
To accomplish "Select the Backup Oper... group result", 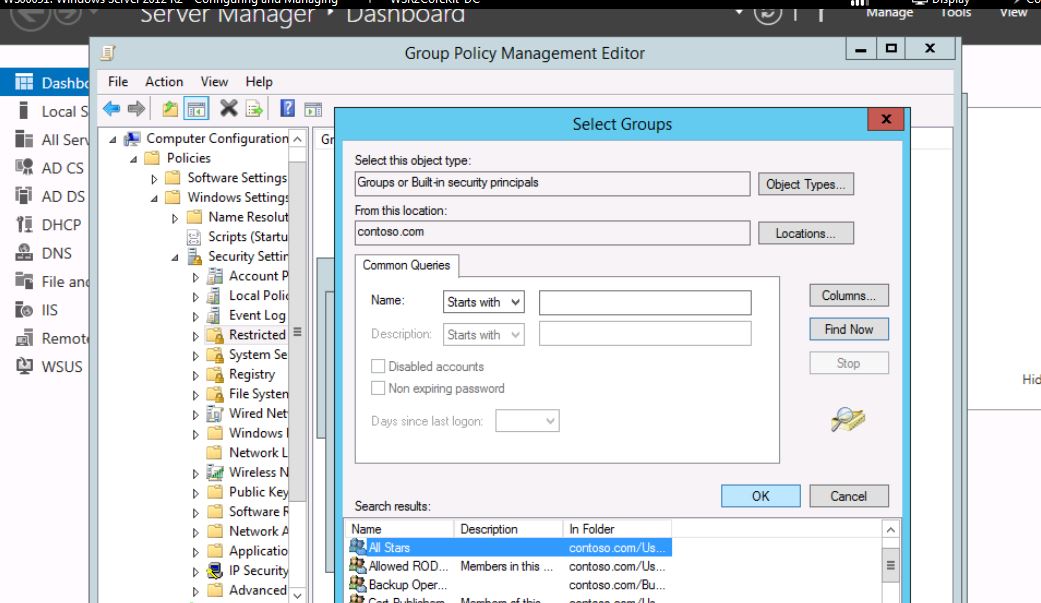I will click(x=508, y=584).
